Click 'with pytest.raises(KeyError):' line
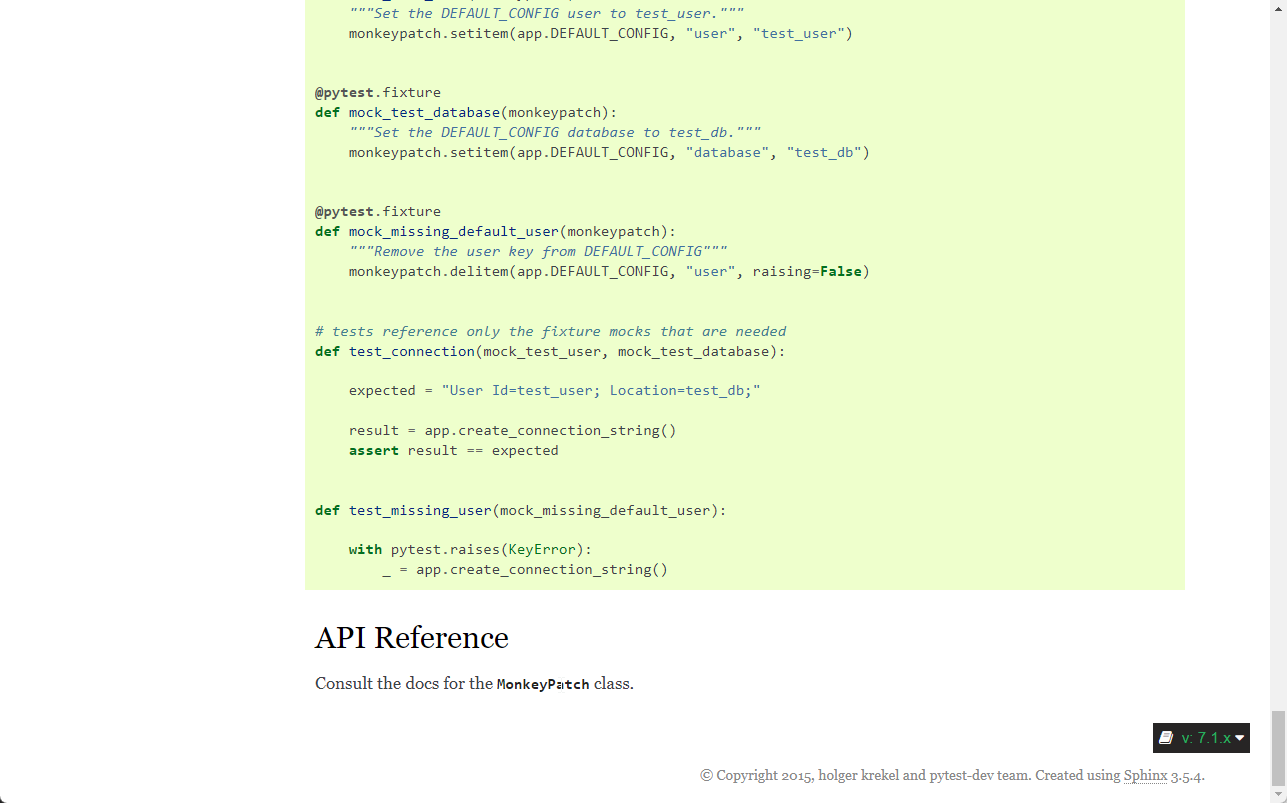The height and width of the screenshot is (803, 1287). pos(471,549)
